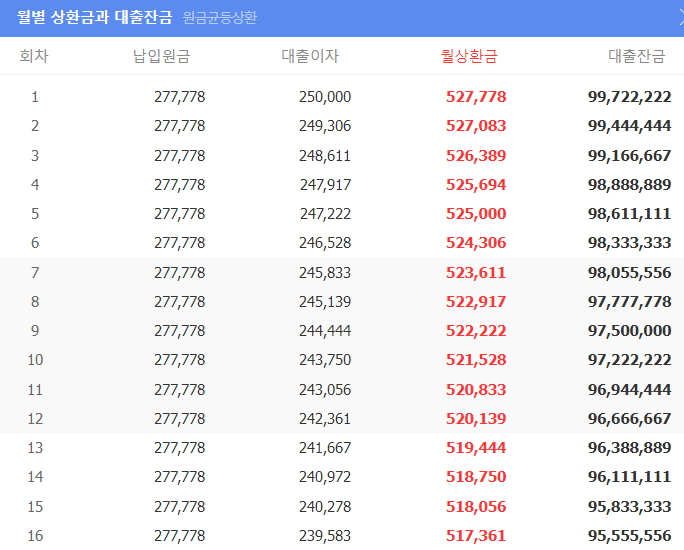Select interest value 245,139
This screenshot has height=550, width=684.
[325, 302]
